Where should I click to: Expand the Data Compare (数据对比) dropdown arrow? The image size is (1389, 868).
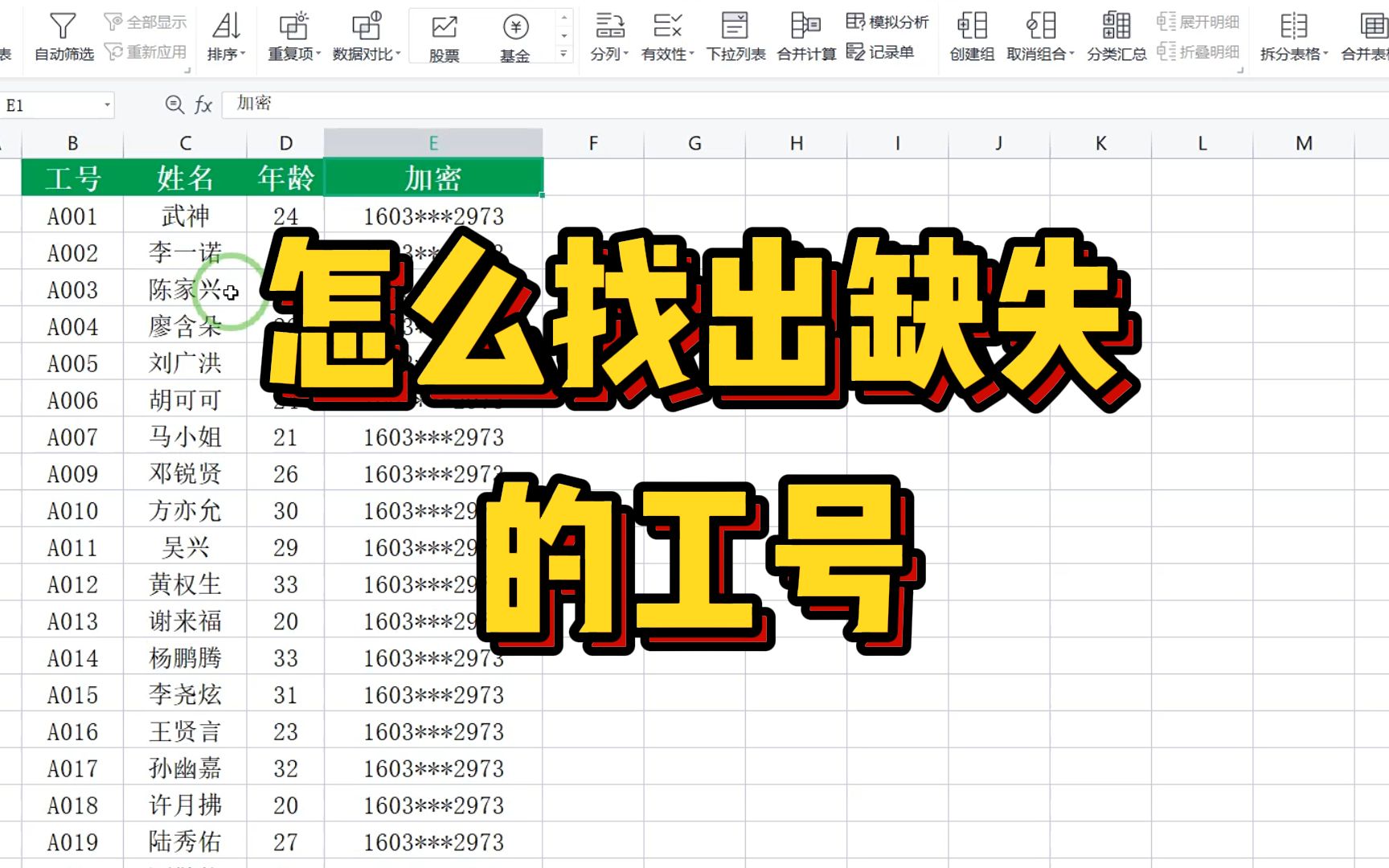[x=397, y=55]
